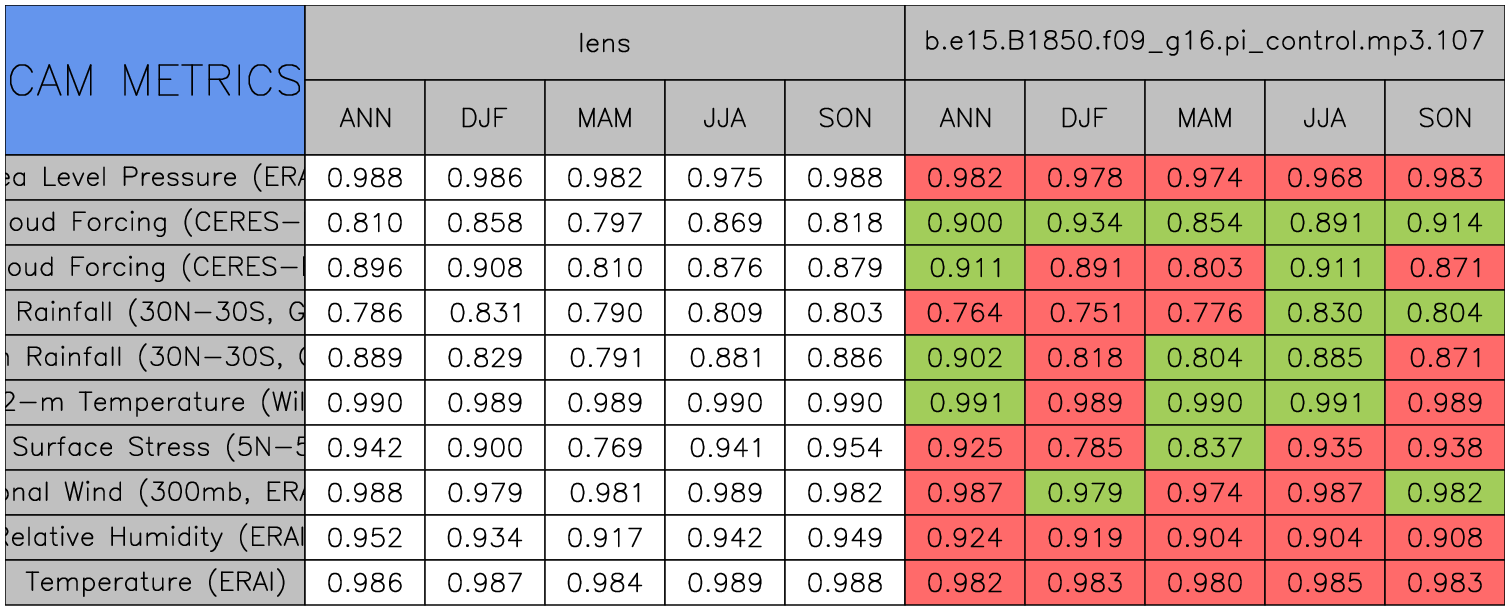Select the DJF header under pi_control
1510x611 pixels.
tap(1085, 118)
